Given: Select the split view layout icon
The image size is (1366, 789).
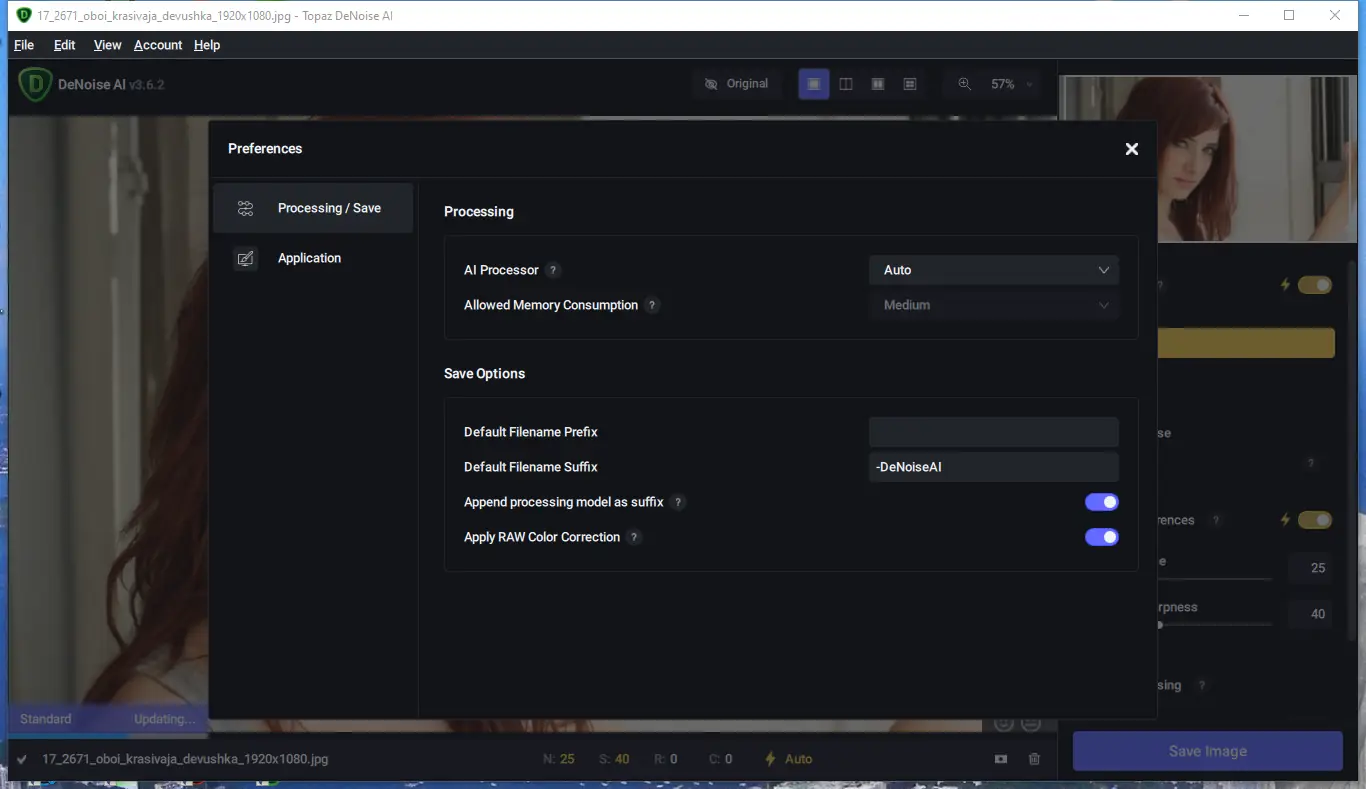Looking at the screenshot, I should [846, 84].
